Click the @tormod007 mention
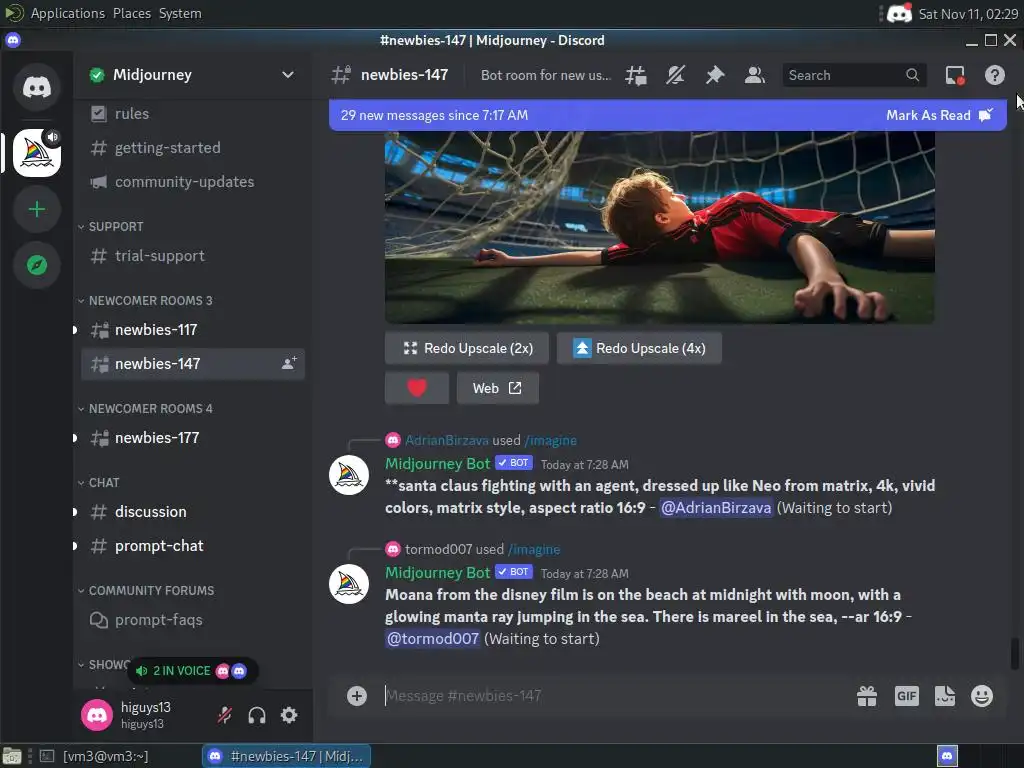The height and width of the screenshot is (768, 1024). coord(433,638)
